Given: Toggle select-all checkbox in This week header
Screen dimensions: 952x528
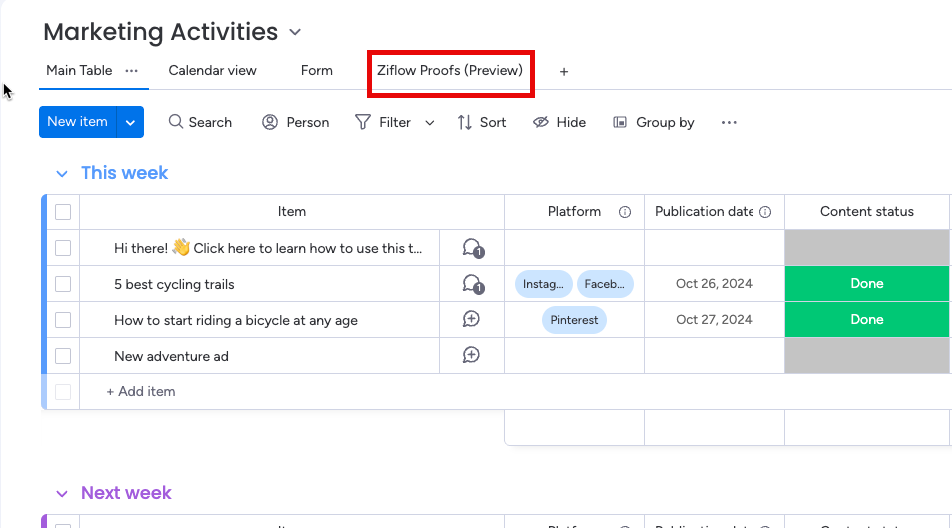Looking at the screenshot, I should 63,212.
